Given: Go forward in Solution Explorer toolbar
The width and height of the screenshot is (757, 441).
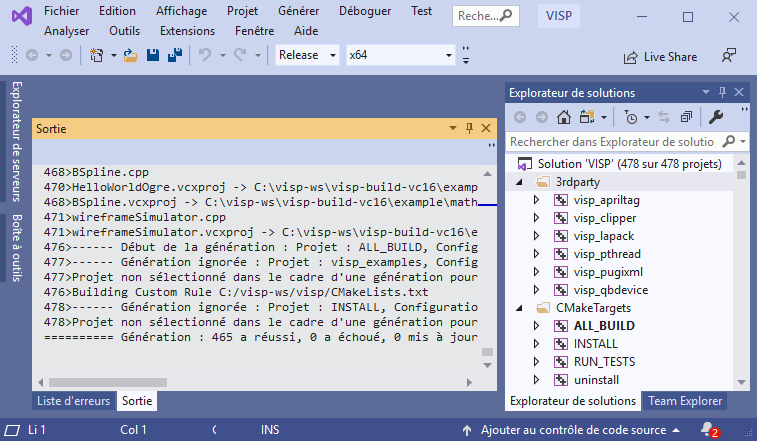Looking at the screenshot, I should click(x=542, y=117).
